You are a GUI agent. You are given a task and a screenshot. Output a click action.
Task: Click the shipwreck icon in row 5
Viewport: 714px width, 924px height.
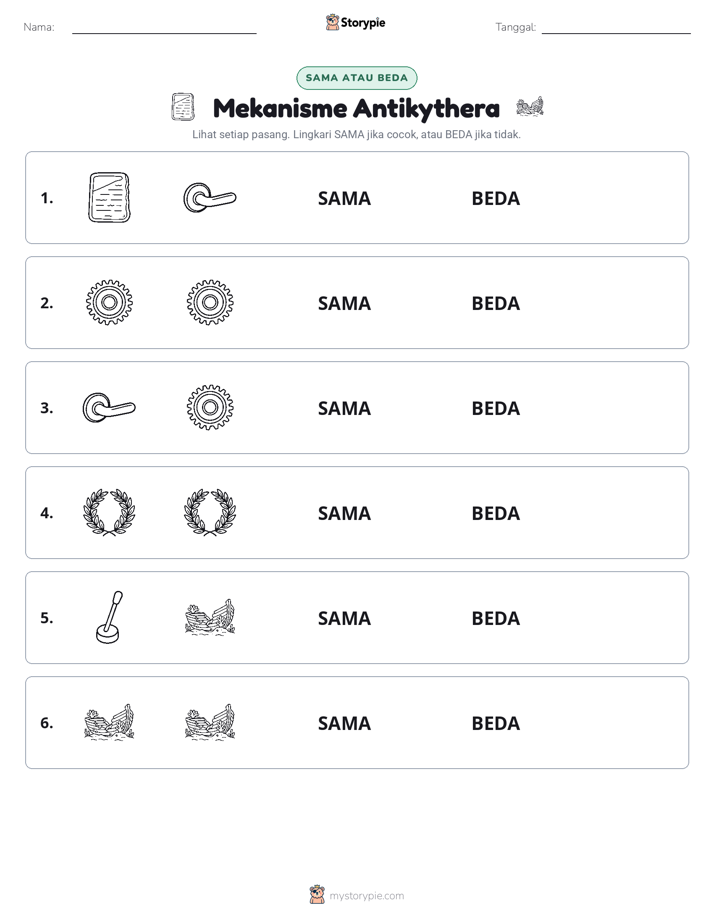coord(210,617)
